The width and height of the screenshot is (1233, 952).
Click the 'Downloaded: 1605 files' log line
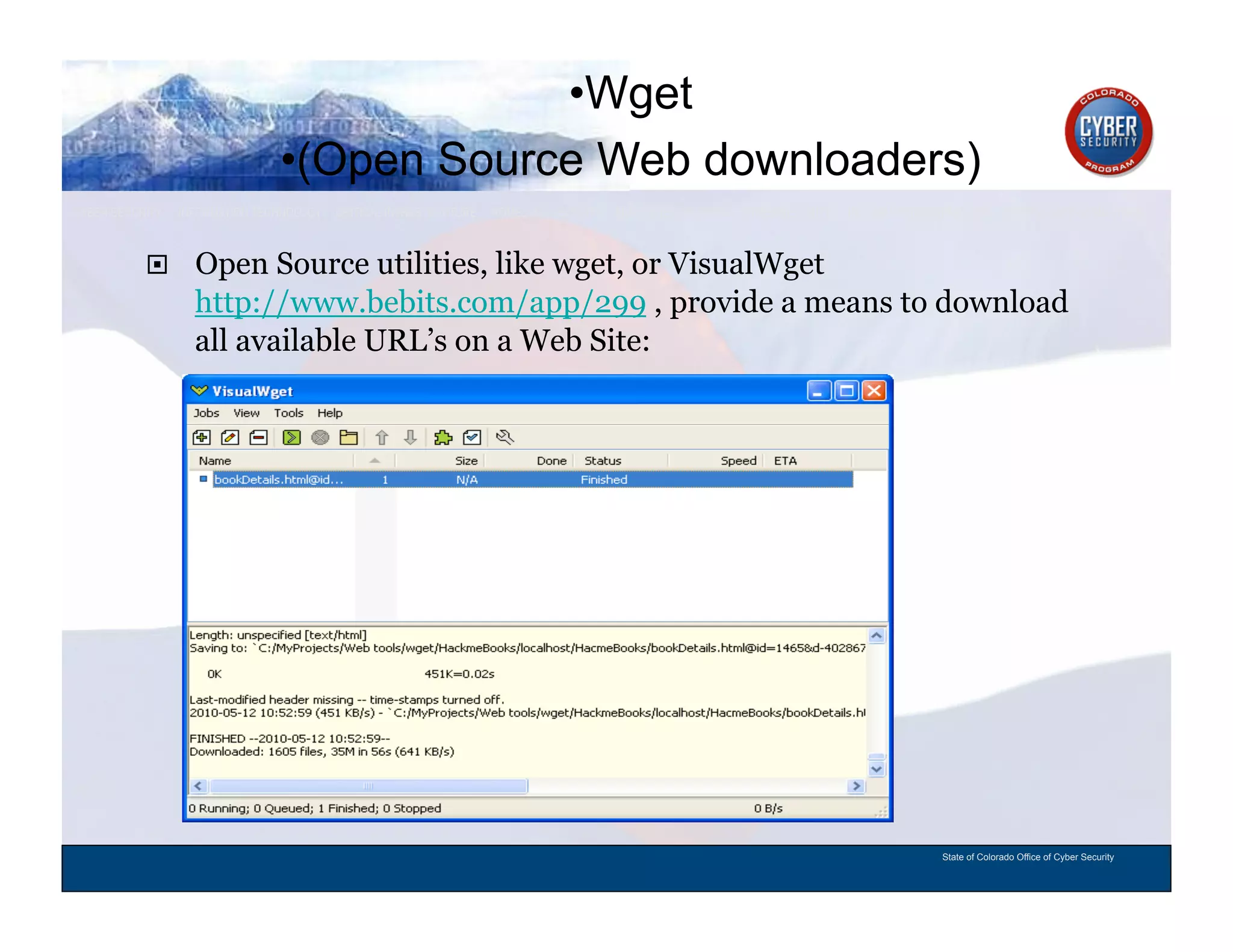tap(322, 752)
